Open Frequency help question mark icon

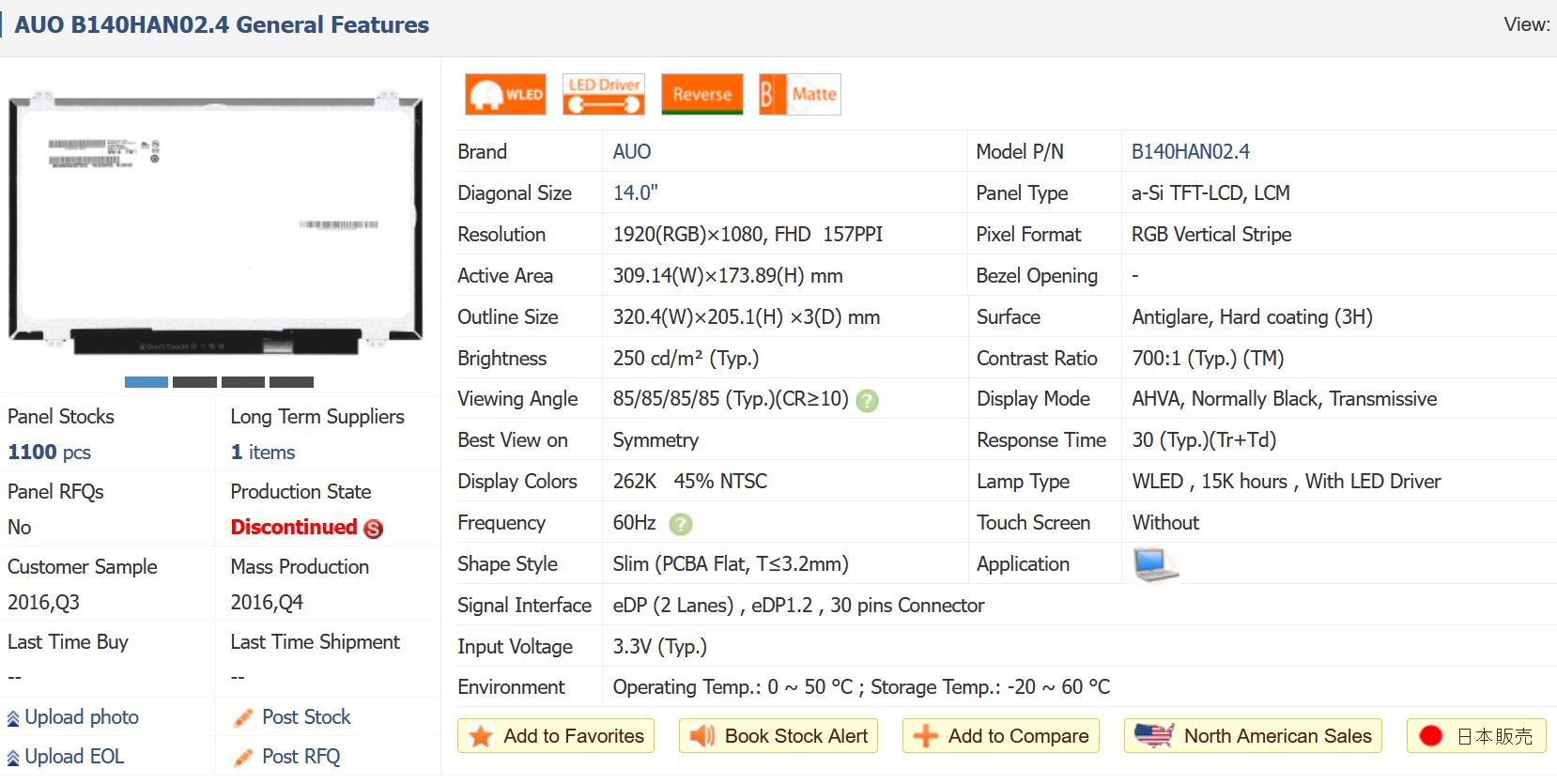pos(681,524)
